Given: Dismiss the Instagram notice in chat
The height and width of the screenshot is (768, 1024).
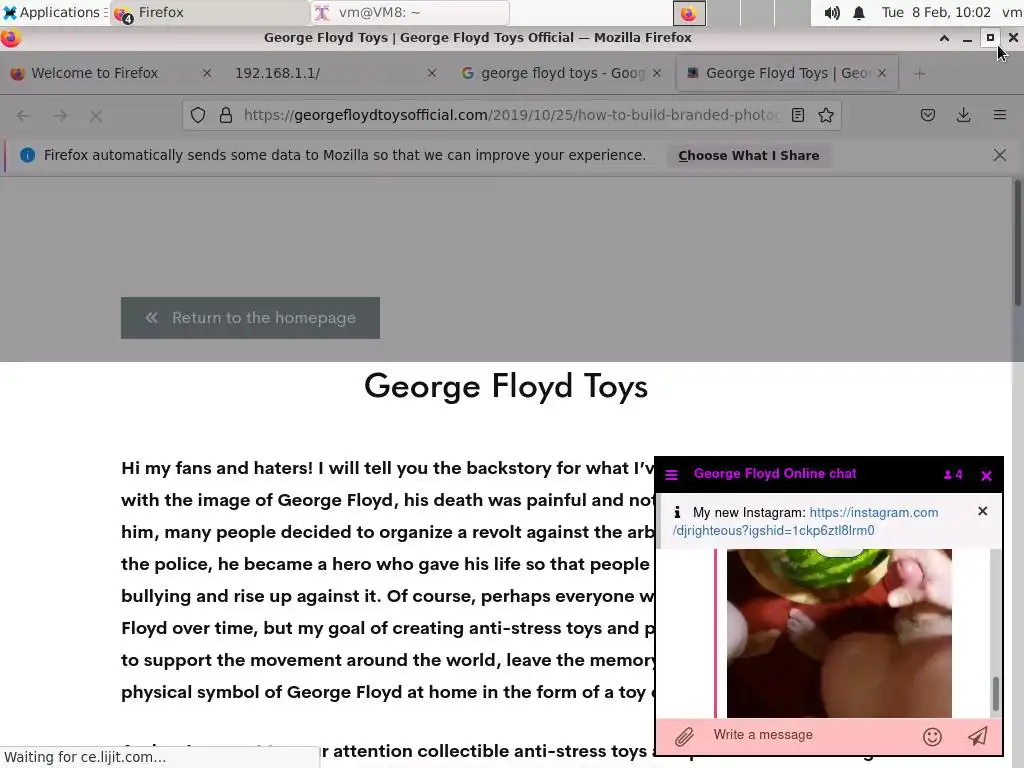Looking at the screenshot, I should pos(982,511).
